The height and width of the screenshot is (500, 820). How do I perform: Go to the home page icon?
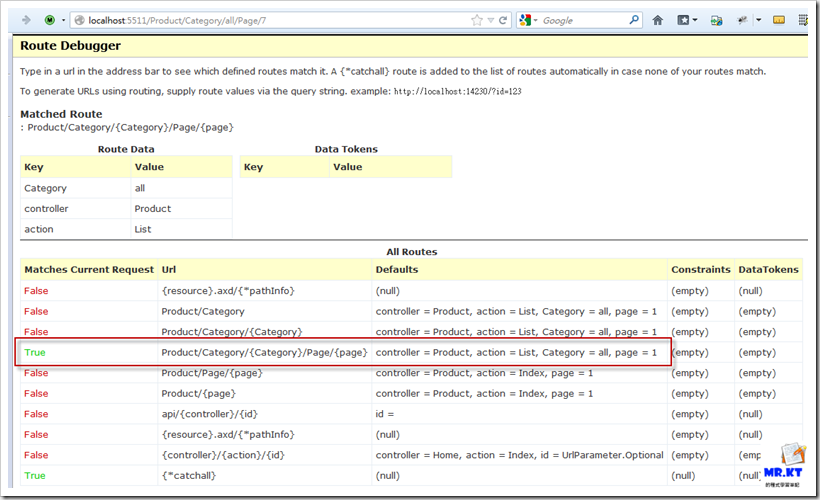pyautogui.click(x=658, y=20)
